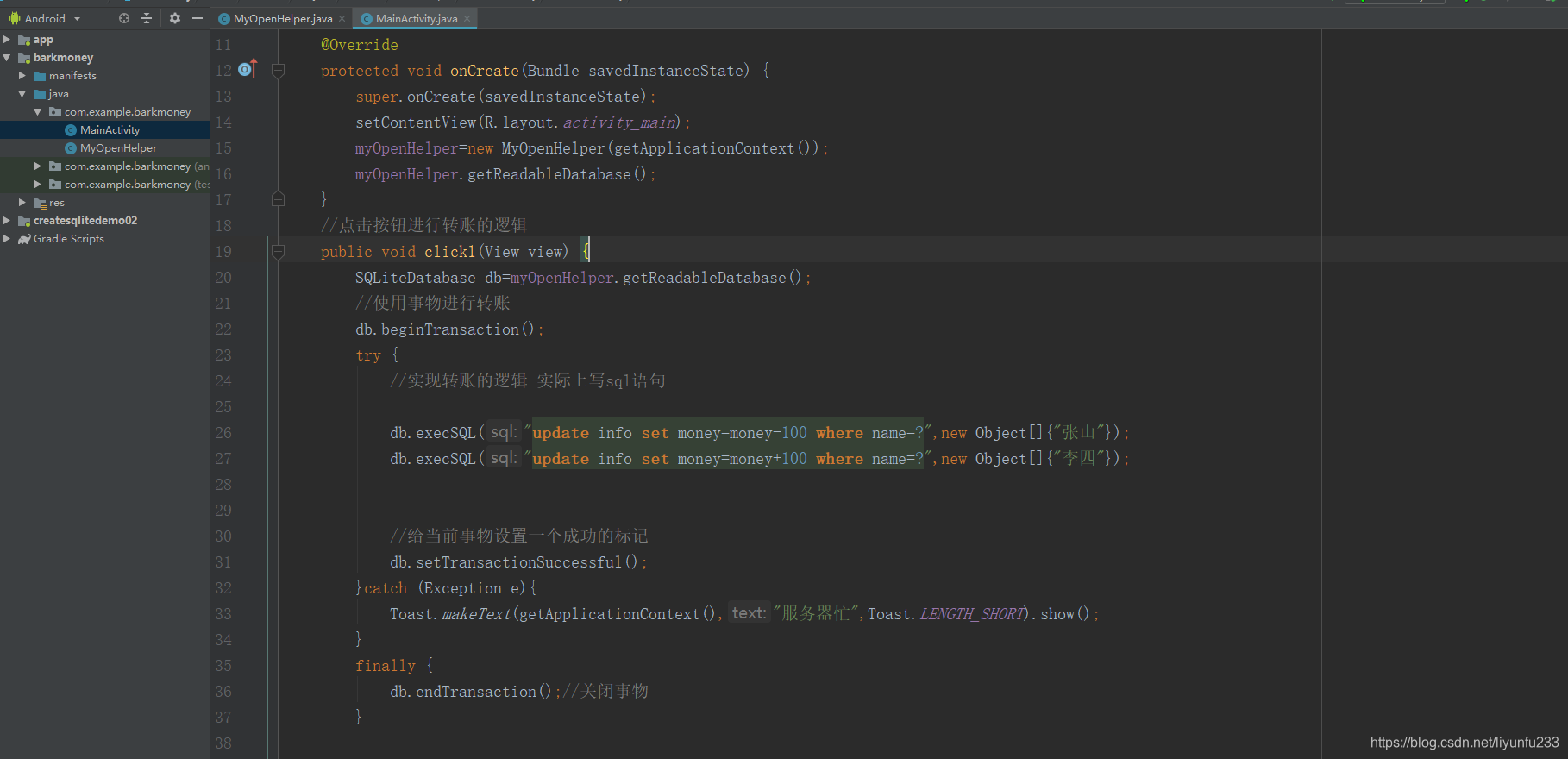The image size is (1568, 759).
Task: Expand the res folder arrow
Action: click(x=22, y=202)
